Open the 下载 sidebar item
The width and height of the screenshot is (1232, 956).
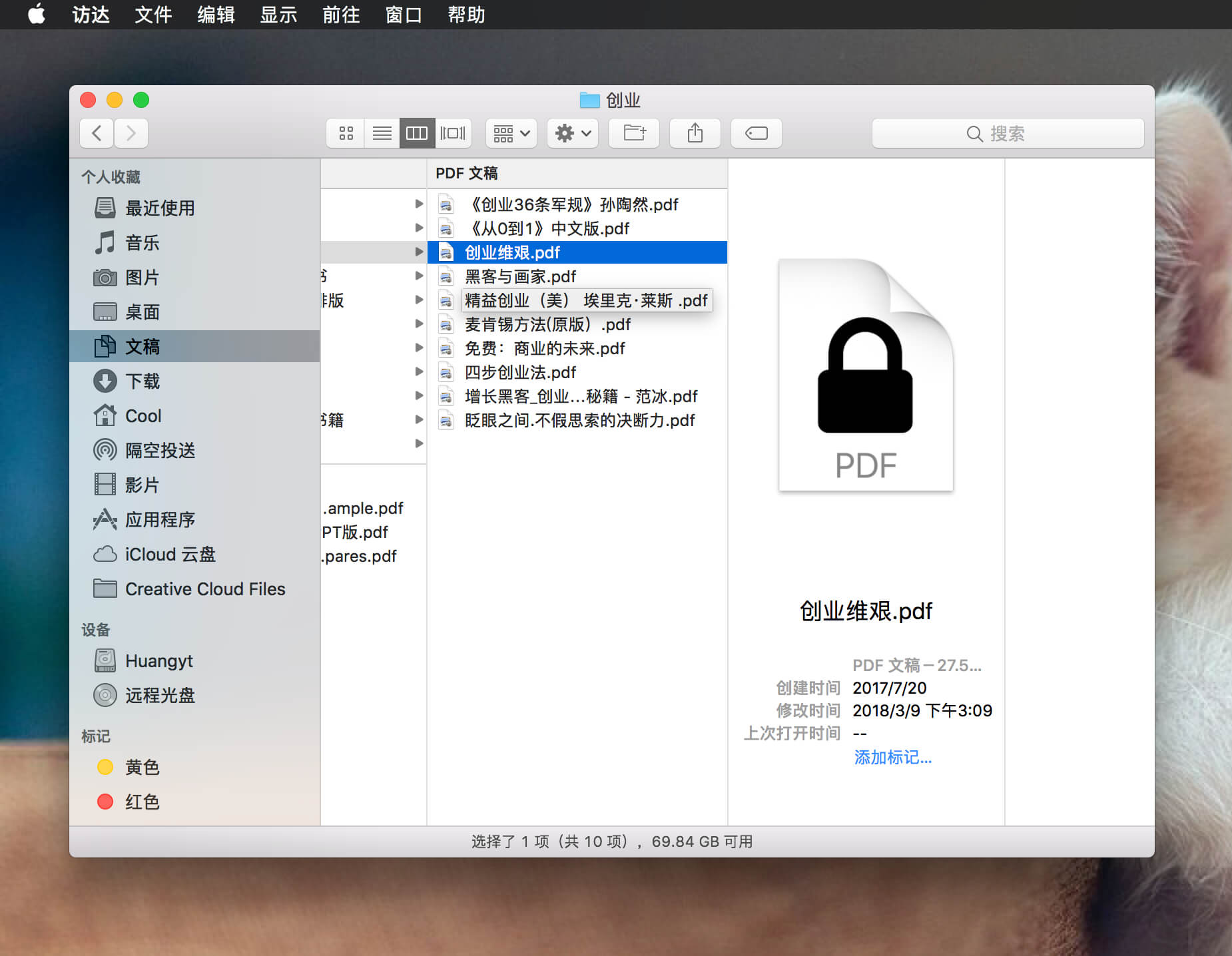pos(145,381)
